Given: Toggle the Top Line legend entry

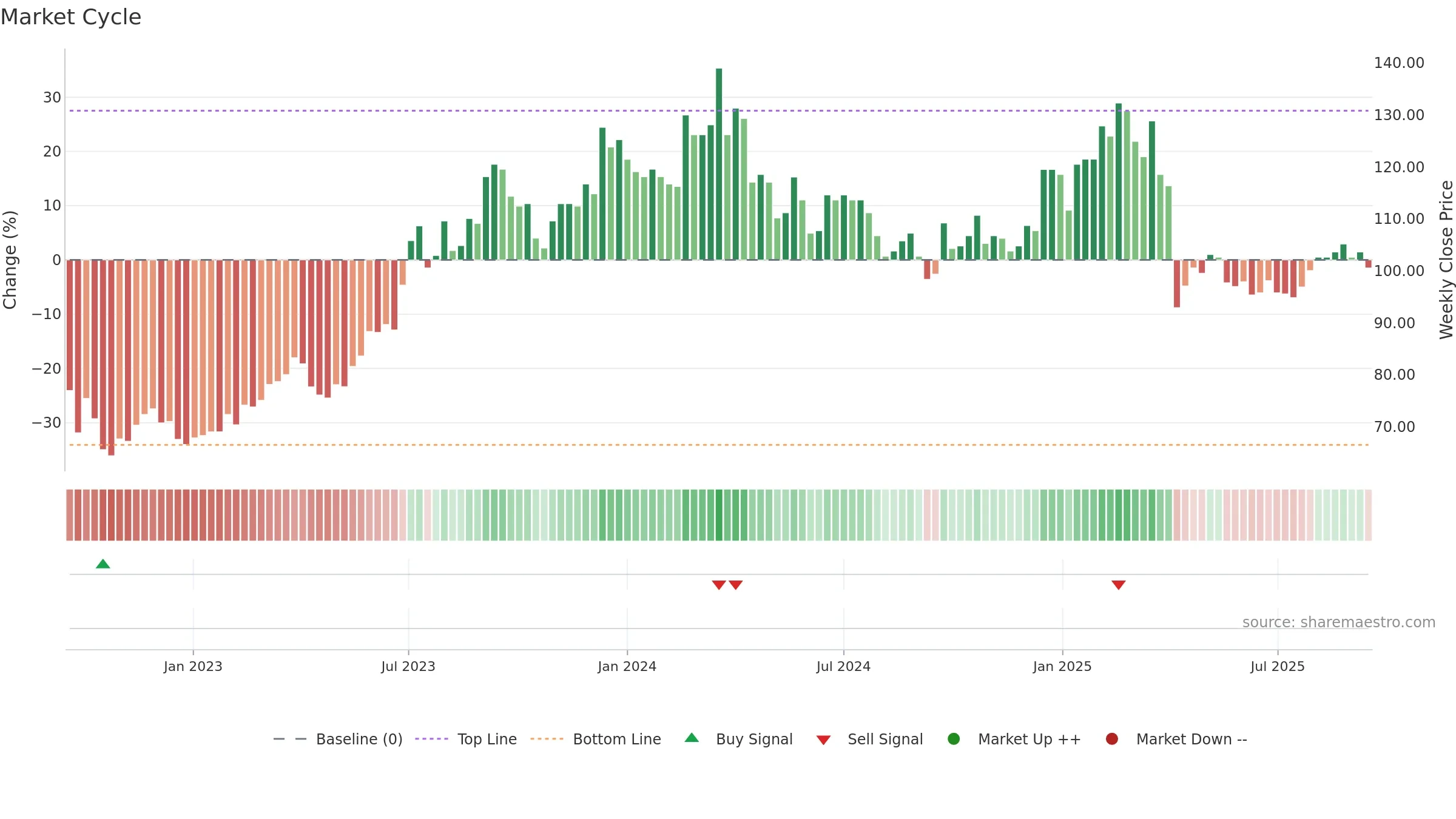Looking at the screenshot, I should click(466, 739).
